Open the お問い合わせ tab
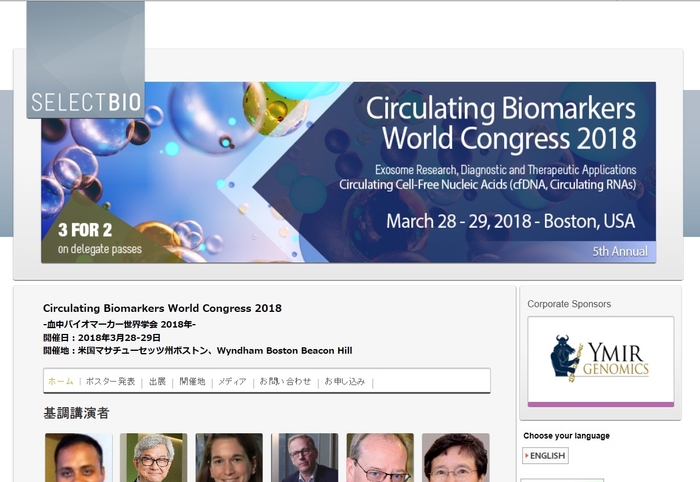700x482 pixels. click(x=285, y=381)
